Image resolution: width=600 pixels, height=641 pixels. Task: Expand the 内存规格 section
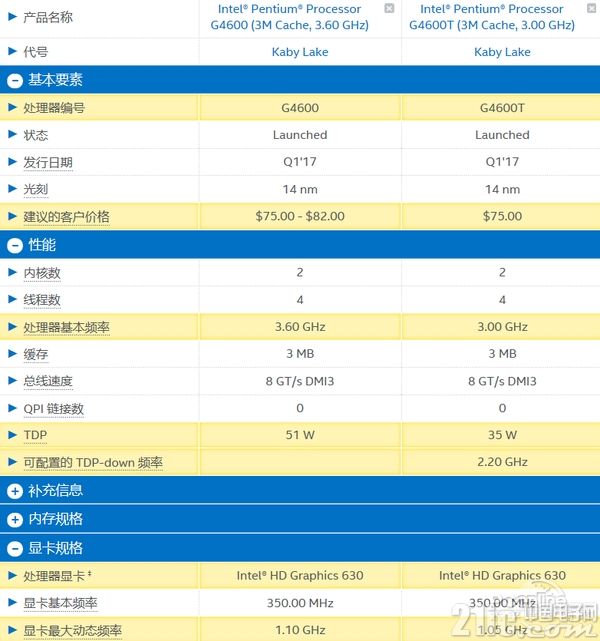point(15,520)
